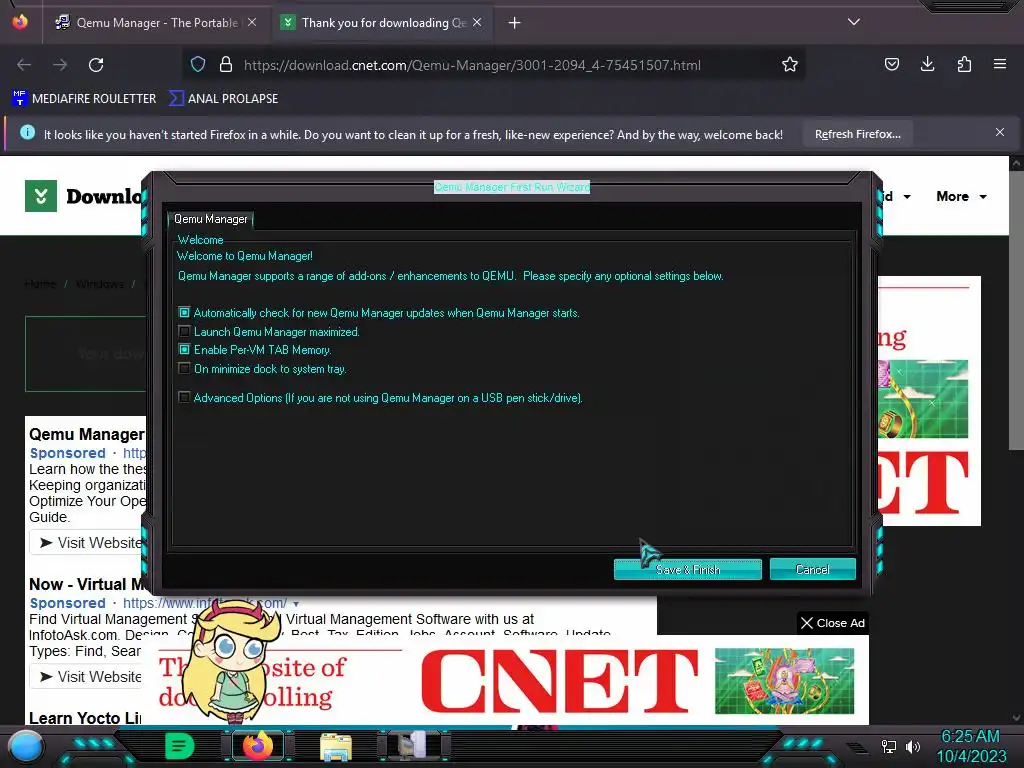Open Firefox extensions menu
This screenshot has height=768, width=1024.
click(x=964, y=64)
